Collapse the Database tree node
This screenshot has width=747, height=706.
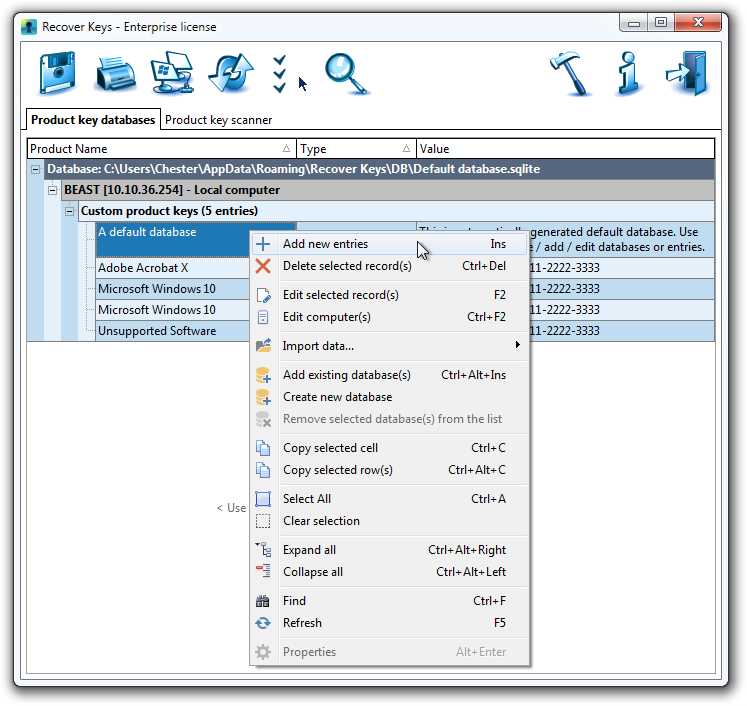35,169
